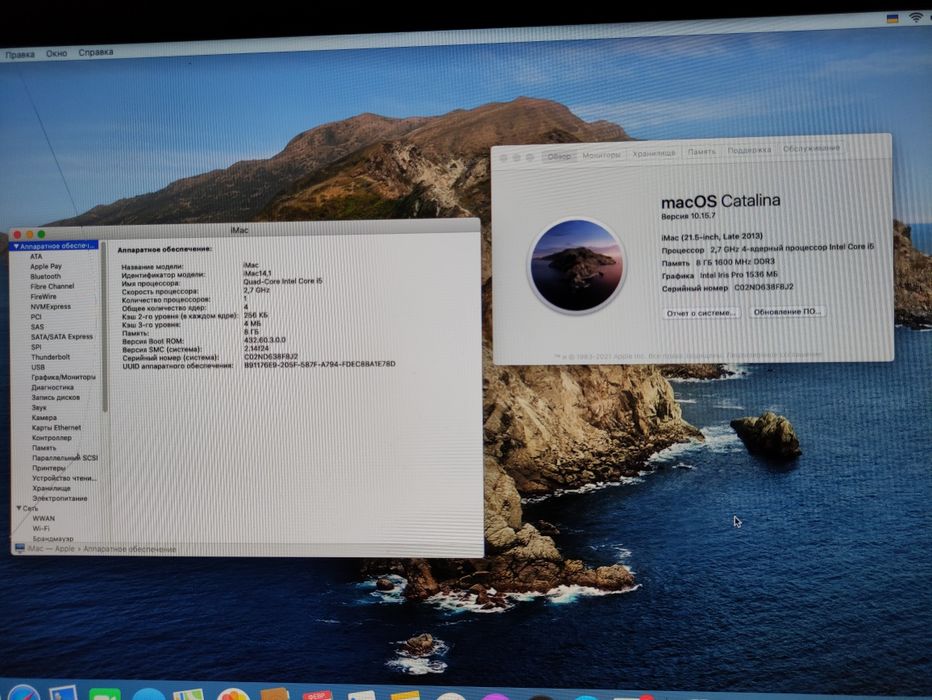Select Графика/Мониторы in sidebar
This screenshot has width=932, height=700.
coord(63,377)
